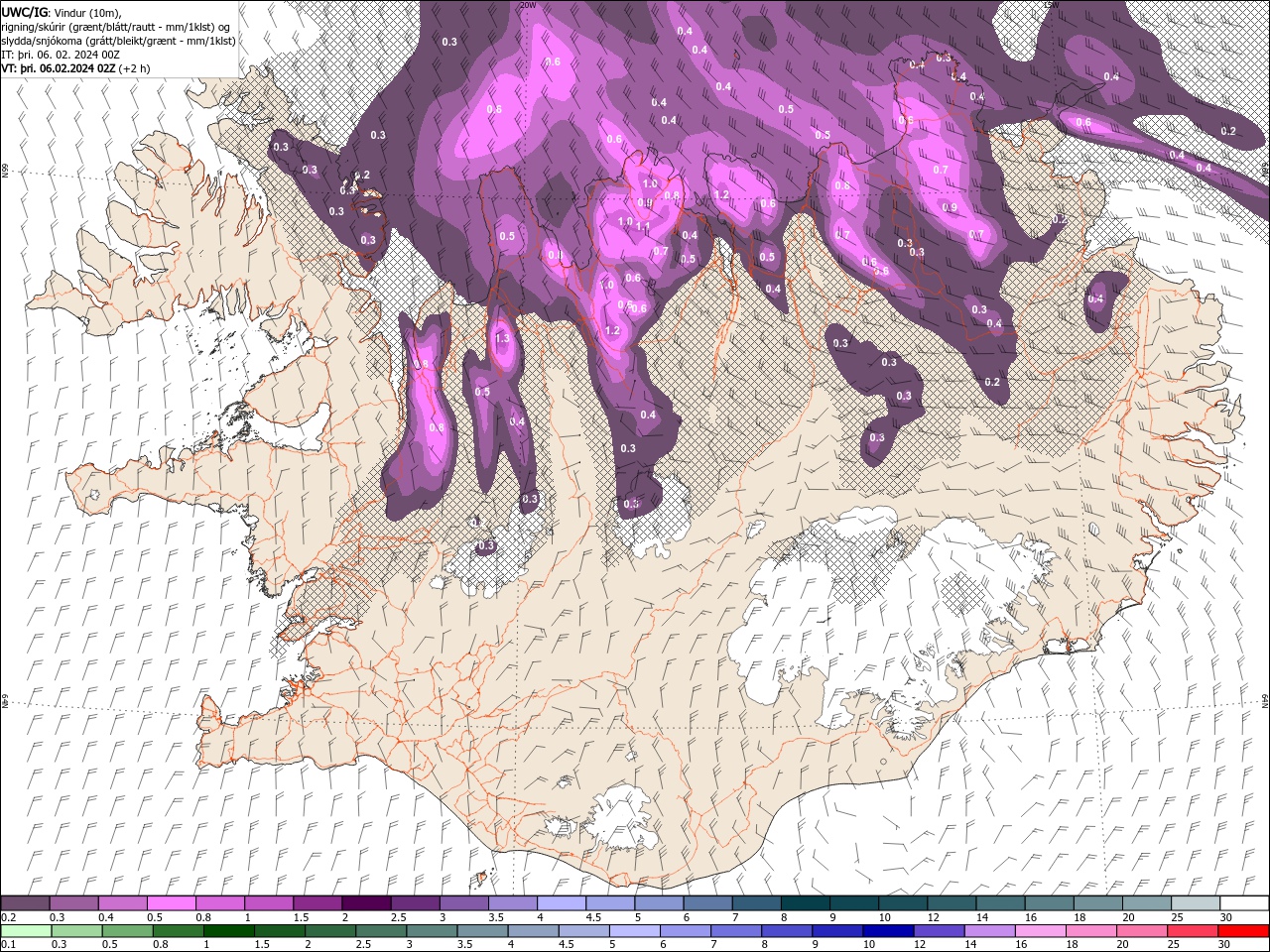Click the 1.3 snowfall value on the map
Image resolution: width=1270 pixels, height=952 pixels.
[x=502, y=338]
